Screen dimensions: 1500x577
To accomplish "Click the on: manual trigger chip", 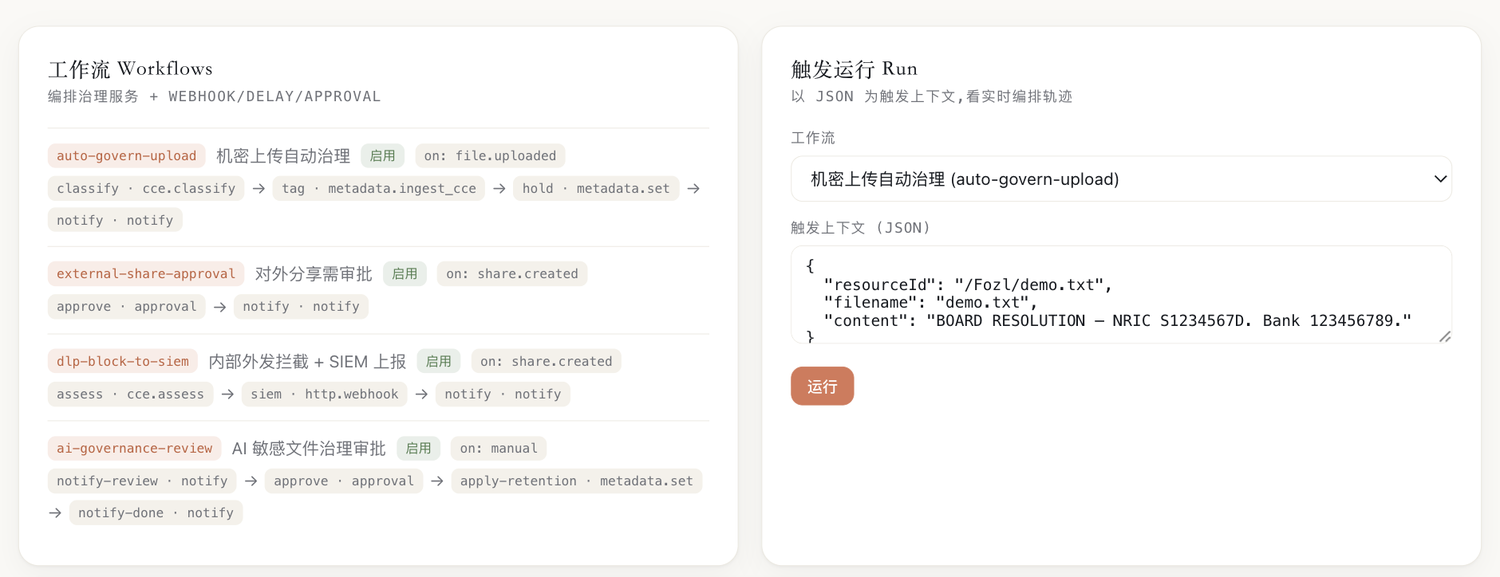I will (x=499, y=448).
